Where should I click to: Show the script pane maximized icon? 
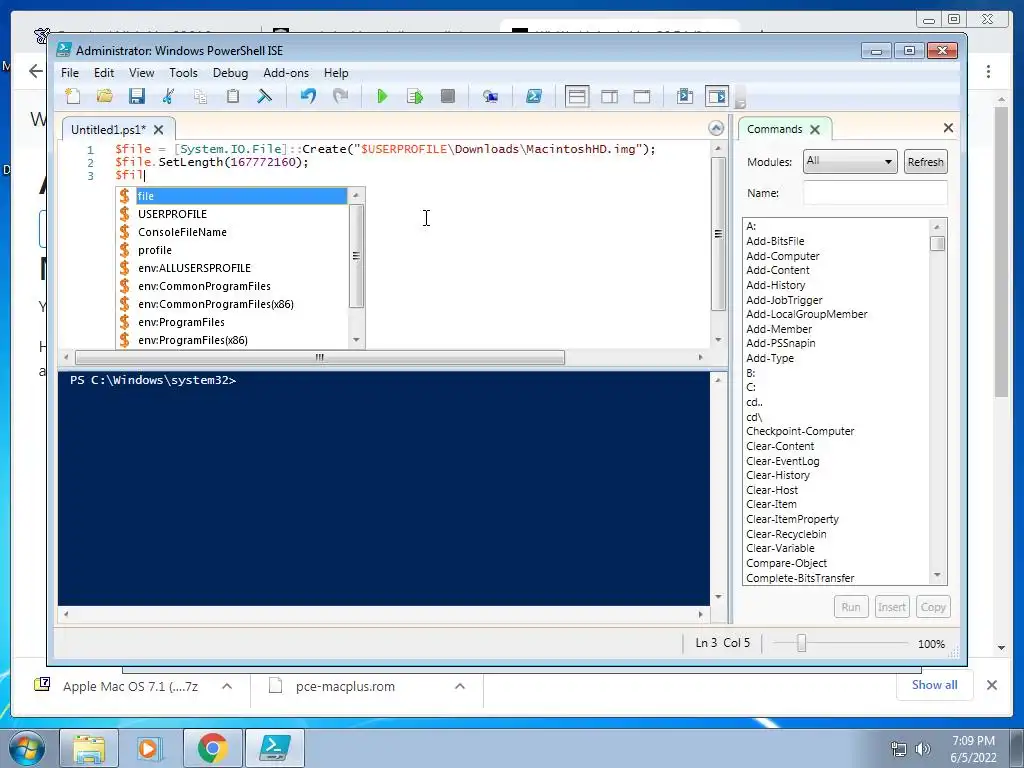coord(642,97)
